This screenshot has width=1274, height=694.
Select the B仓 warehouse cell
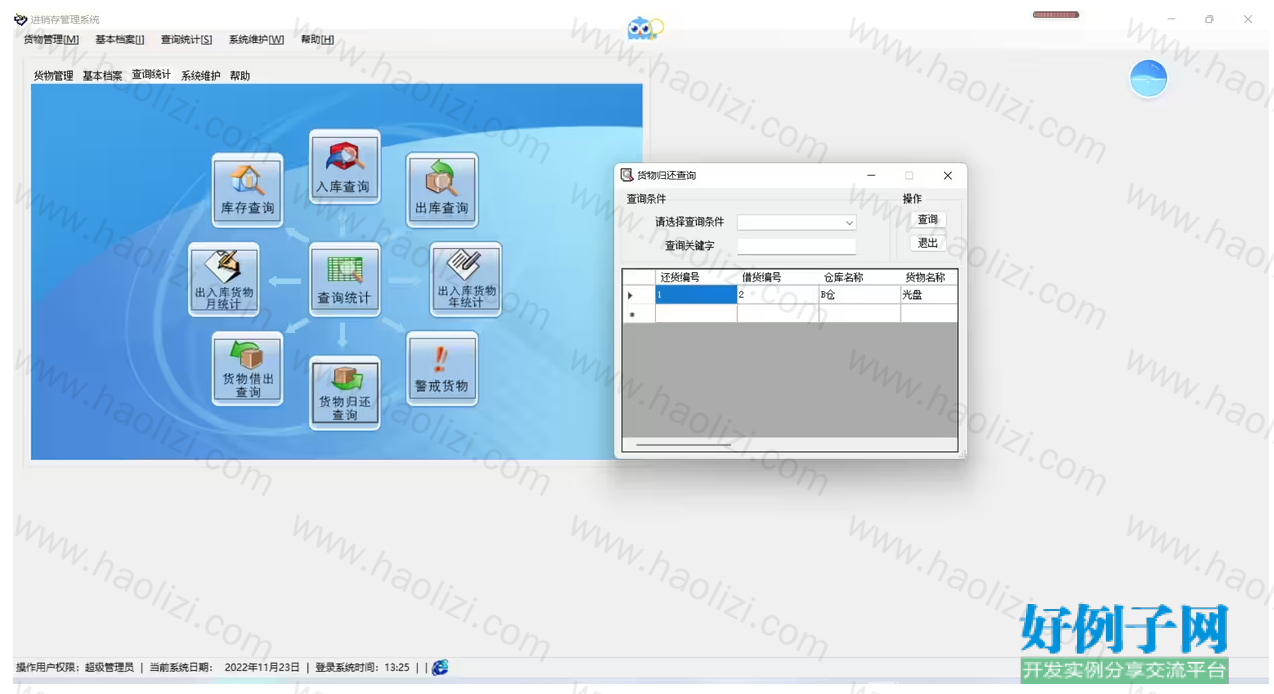point(860,295)
